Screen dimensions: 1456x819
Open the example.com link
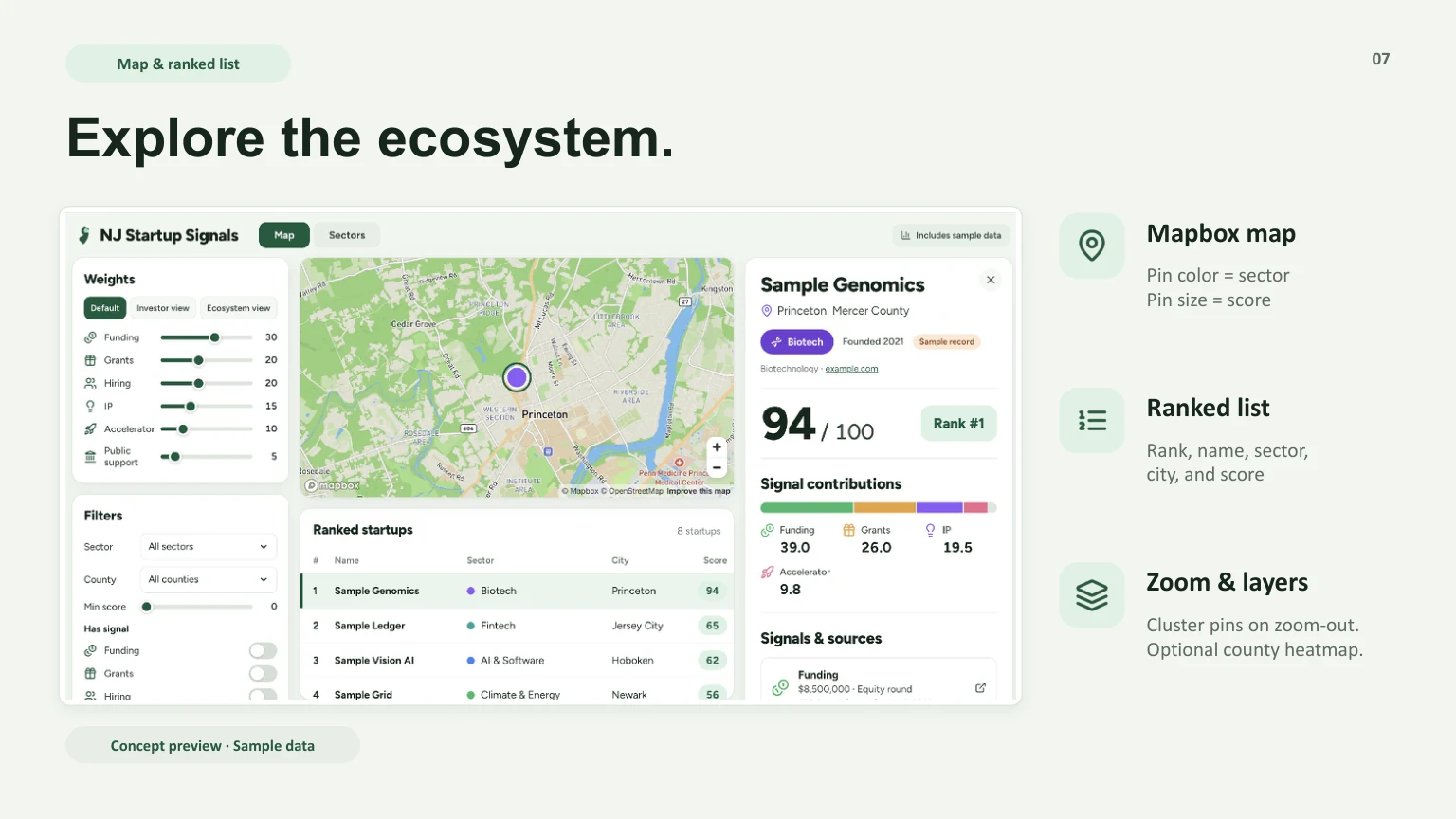(x=851, y=369)
